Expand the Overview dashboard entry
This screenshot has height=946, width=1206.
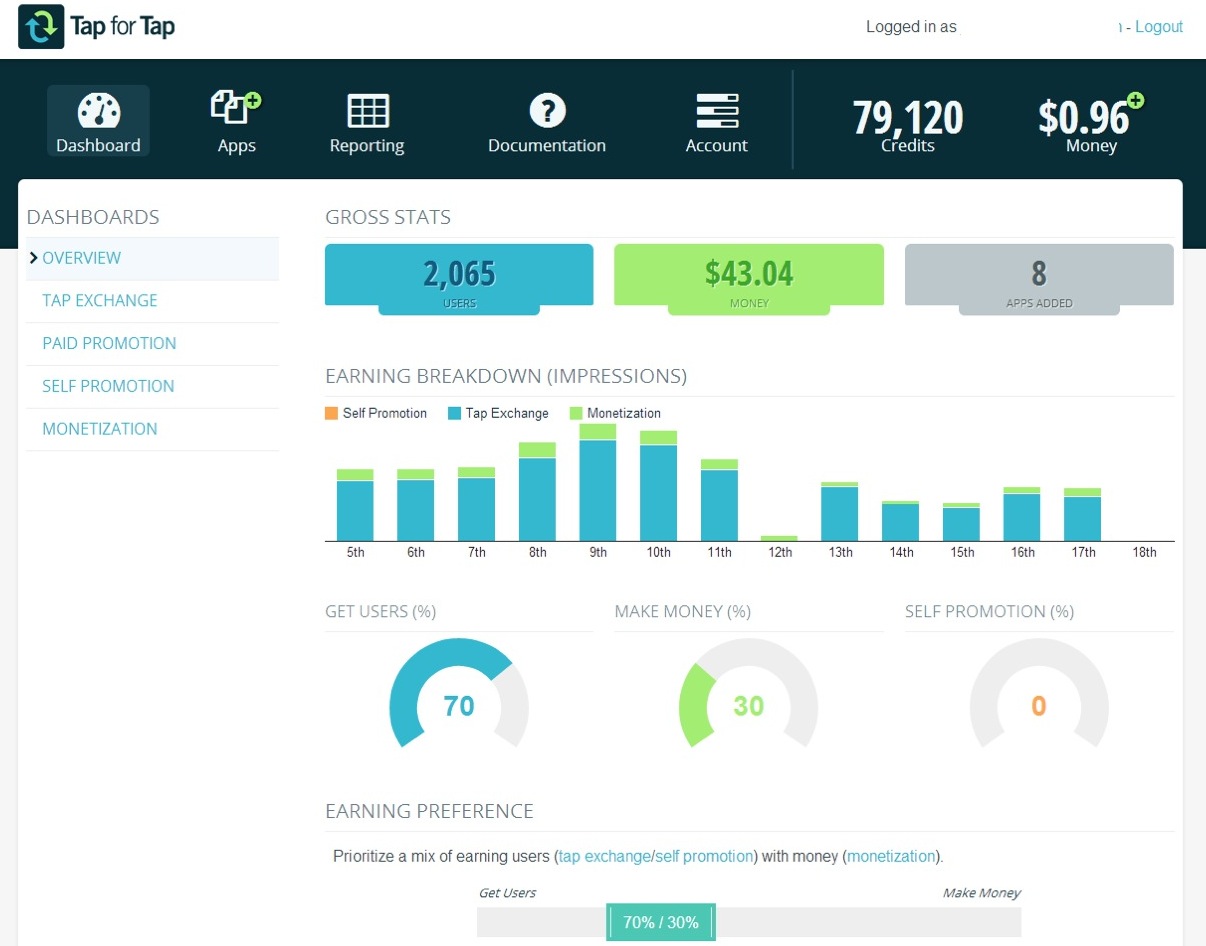tap(81, 258)
